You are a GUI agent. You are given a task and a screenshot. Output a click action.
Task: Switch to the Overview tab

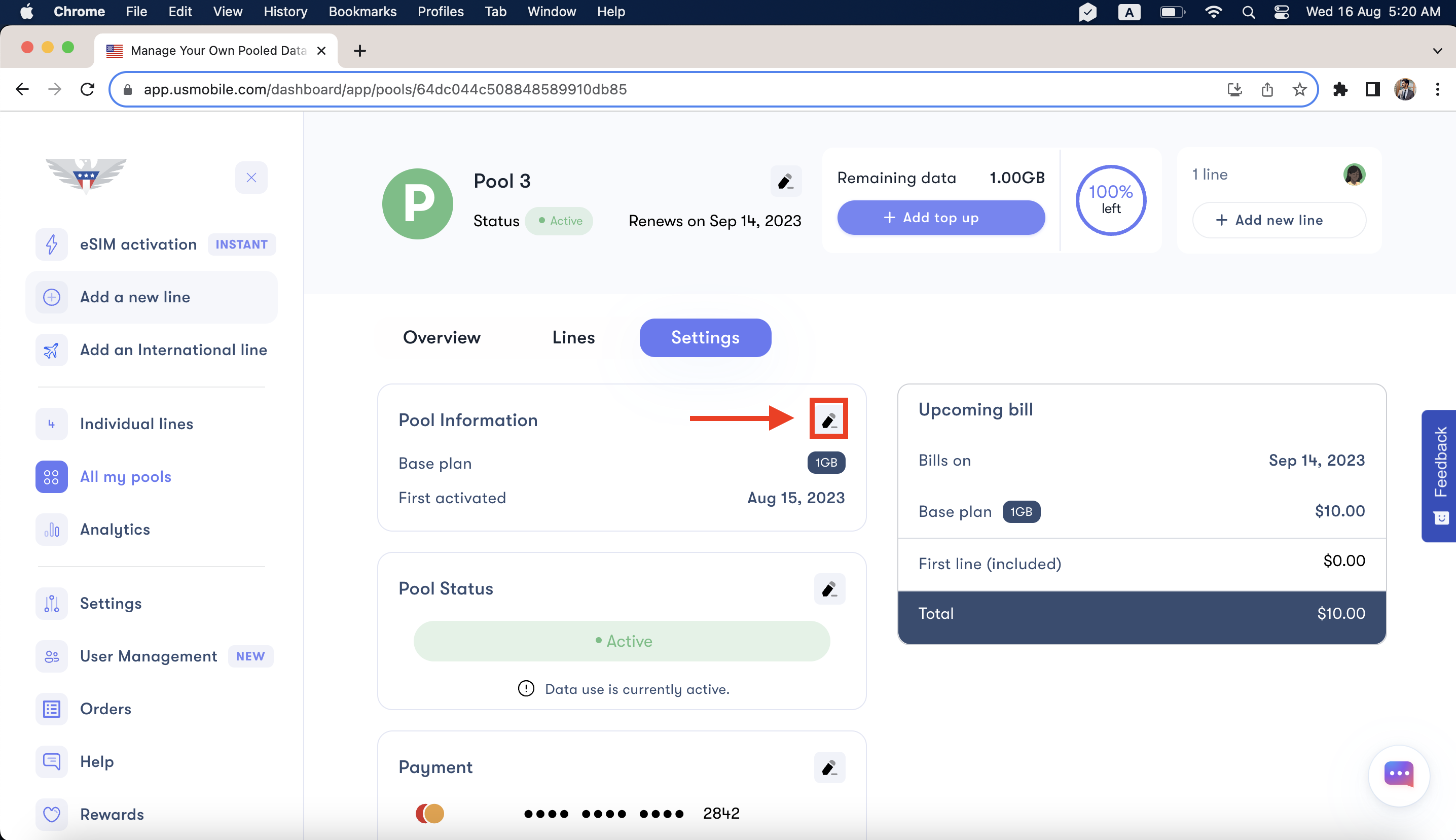(442, 337)
